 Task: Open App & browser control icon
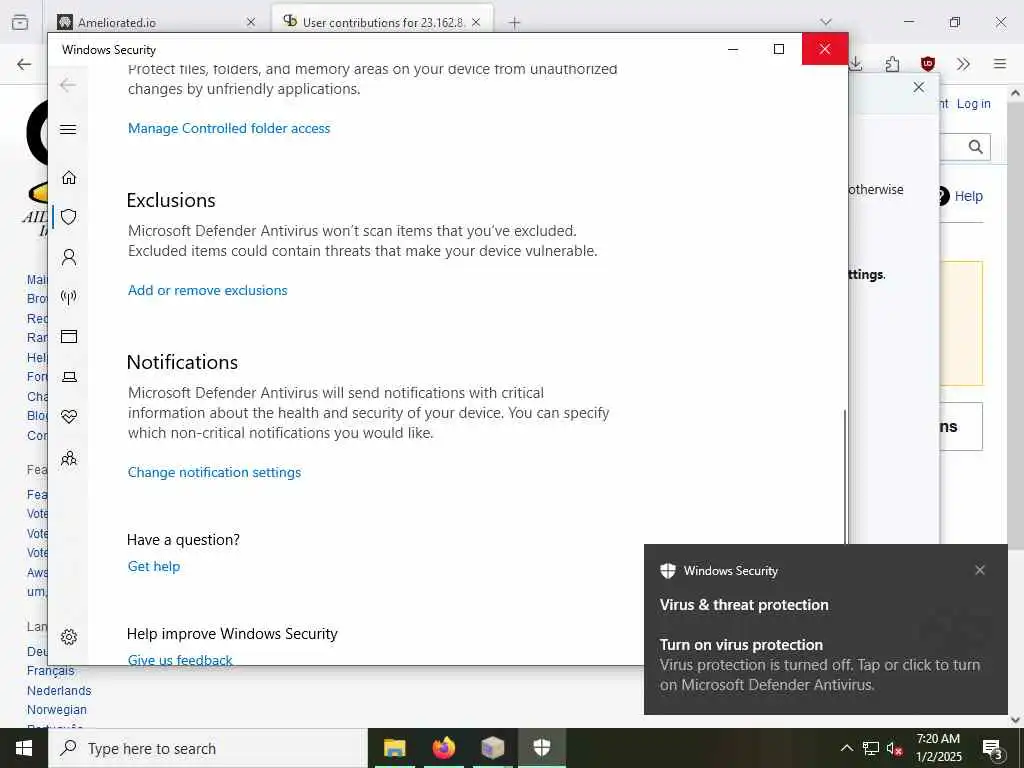[69, 337]
